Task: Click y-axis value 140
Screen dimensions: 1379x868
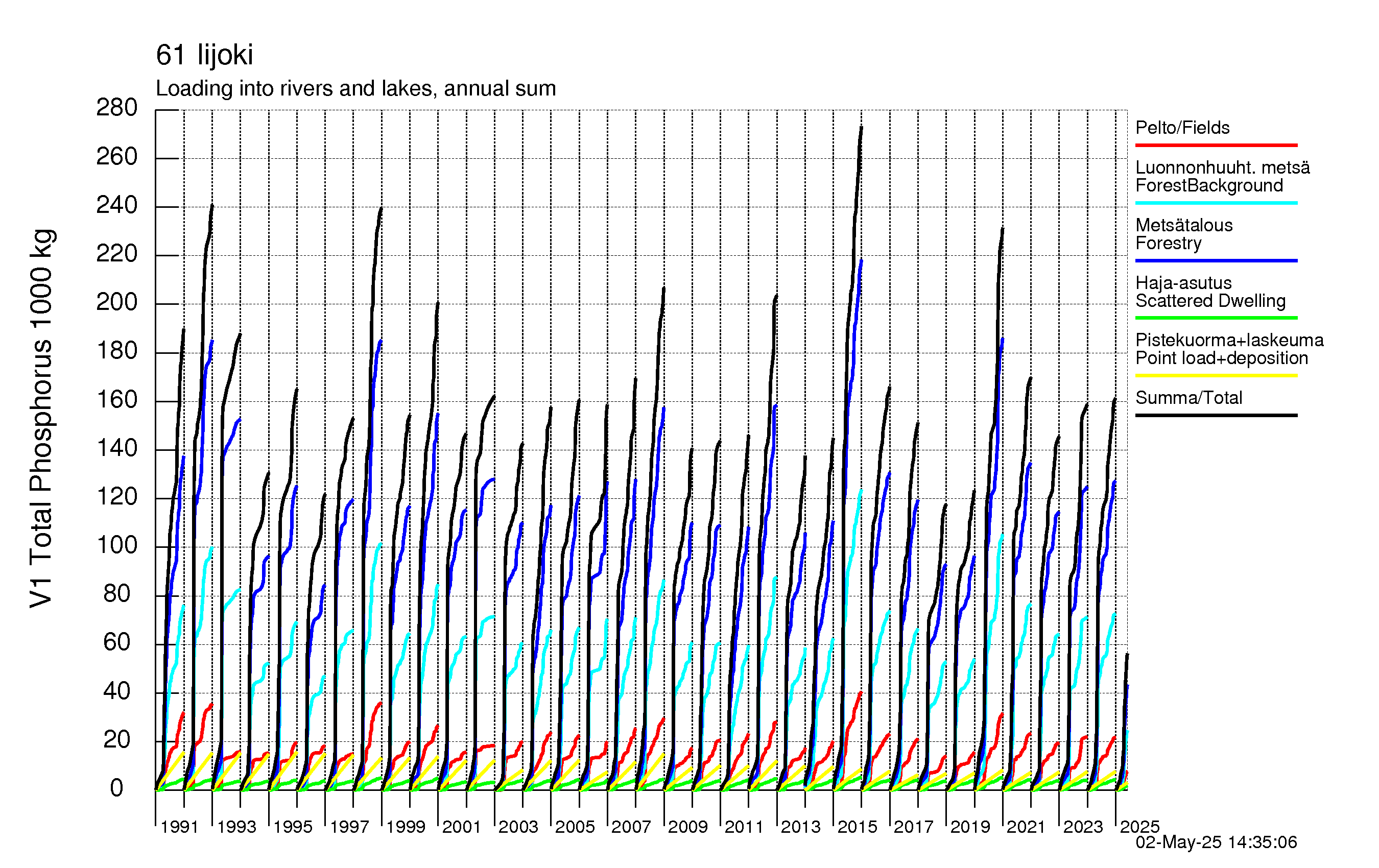Action: point(117,448)
